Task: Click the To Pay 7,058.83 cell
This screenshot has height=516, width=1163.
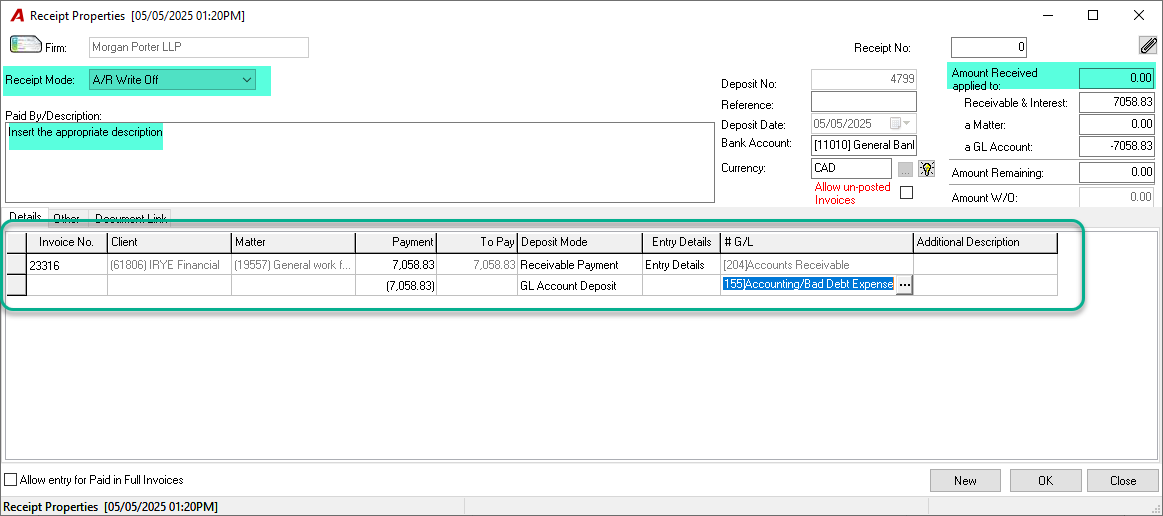Action: pos(478,265)
